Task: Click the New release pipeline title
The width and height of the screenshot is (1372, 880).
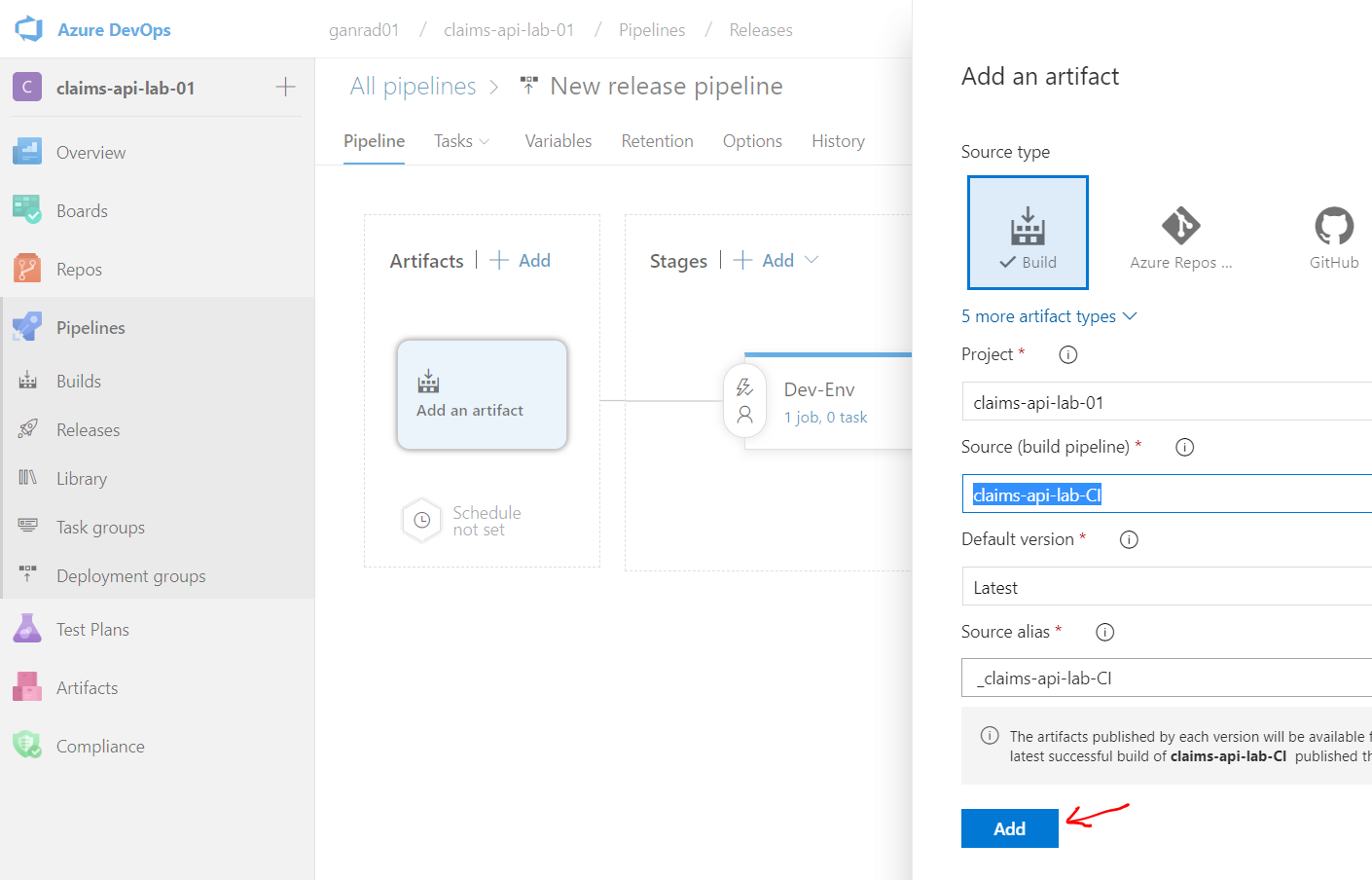Action: click(x=667, y=86)
